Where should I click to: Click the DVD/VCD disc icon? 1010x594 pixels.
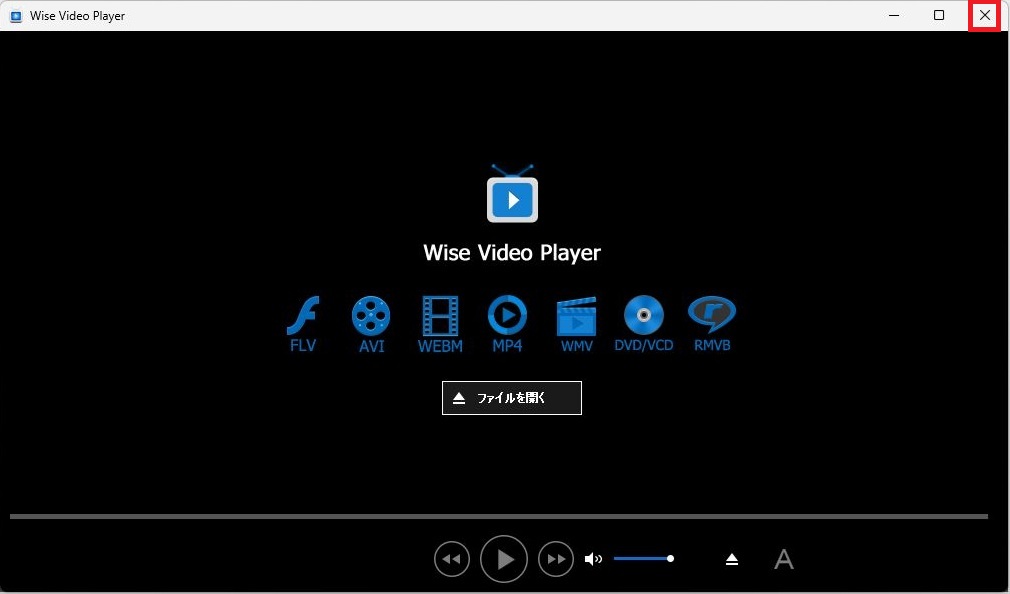point(643,316)
